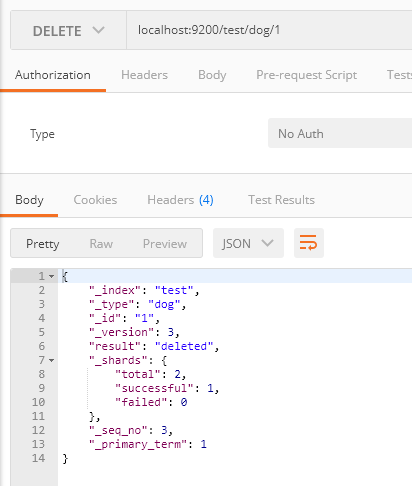Click the "deleted" result value
Viewport: 412px width, 486px height.
point(184,346)
